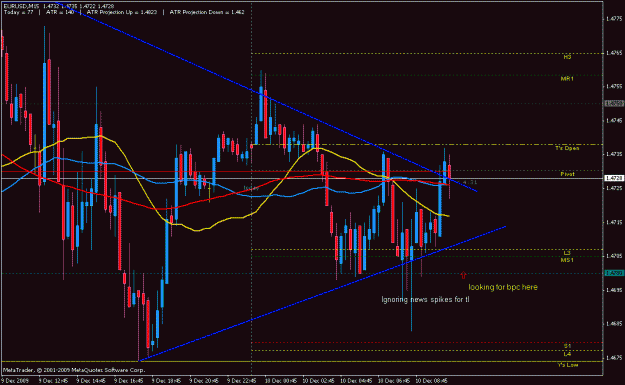This screenshot has height=385, width=625.
Task: Click the 1.4715 price scale label
Action: pyautogui.click(x=614, y=222)
